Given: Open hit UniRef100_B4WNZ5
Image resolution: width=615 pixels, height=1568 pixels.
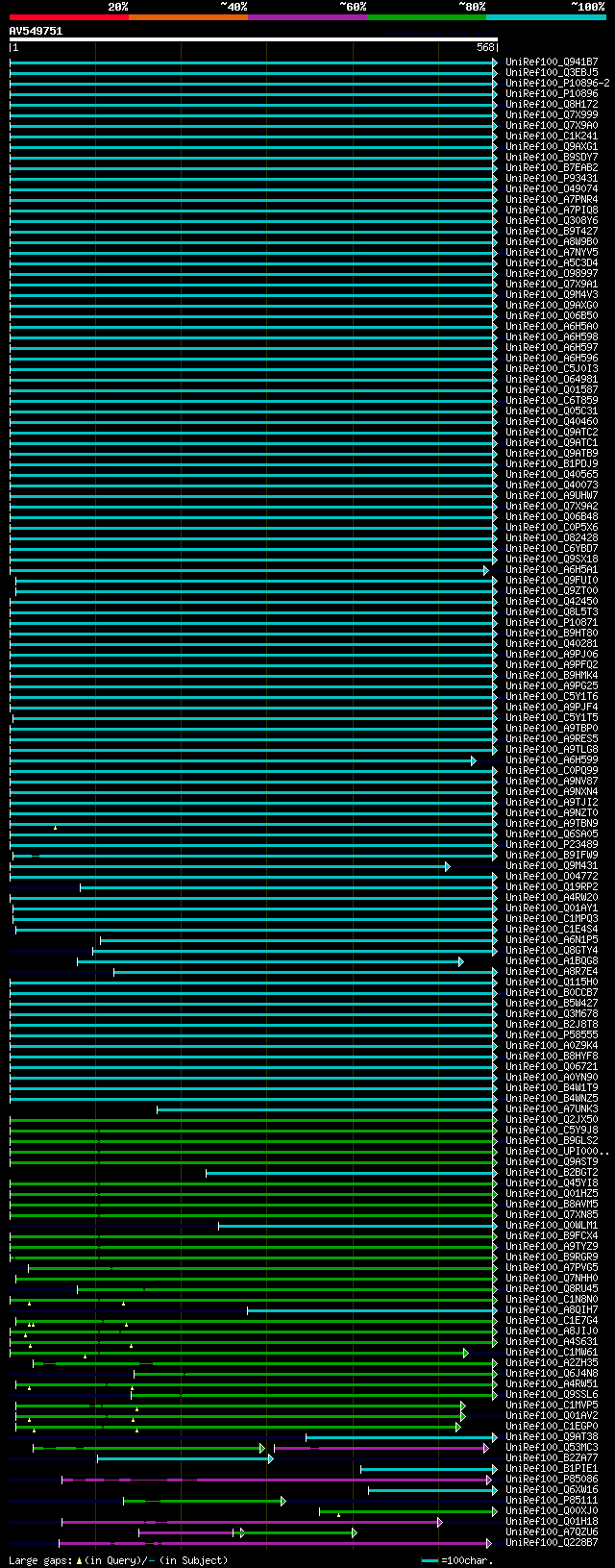Looking at the screenshot, I should (x=552, y=1098).
